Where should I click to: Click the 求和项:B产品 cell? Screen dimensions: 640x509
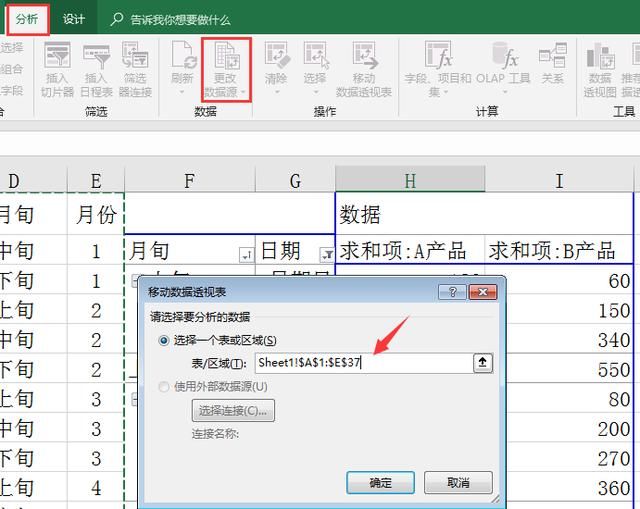point(559,250)
